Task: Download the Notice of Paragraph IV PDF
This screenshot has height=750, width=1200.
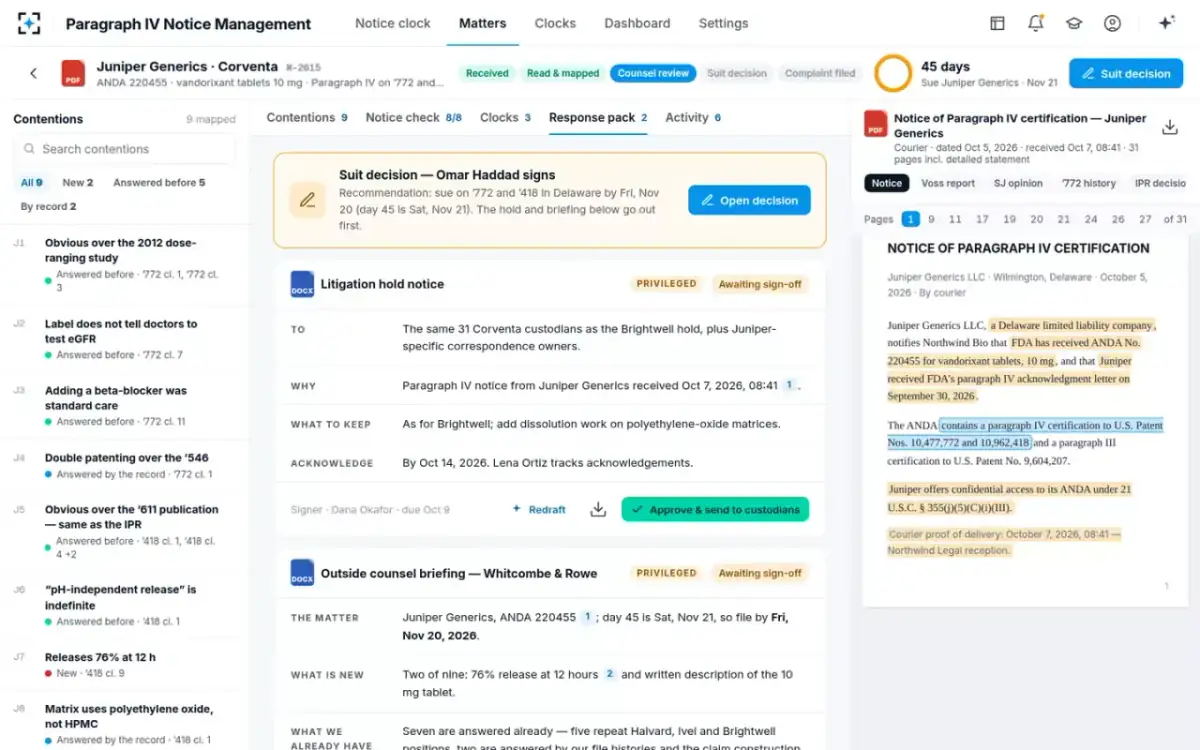Action: pos(1169,127)
